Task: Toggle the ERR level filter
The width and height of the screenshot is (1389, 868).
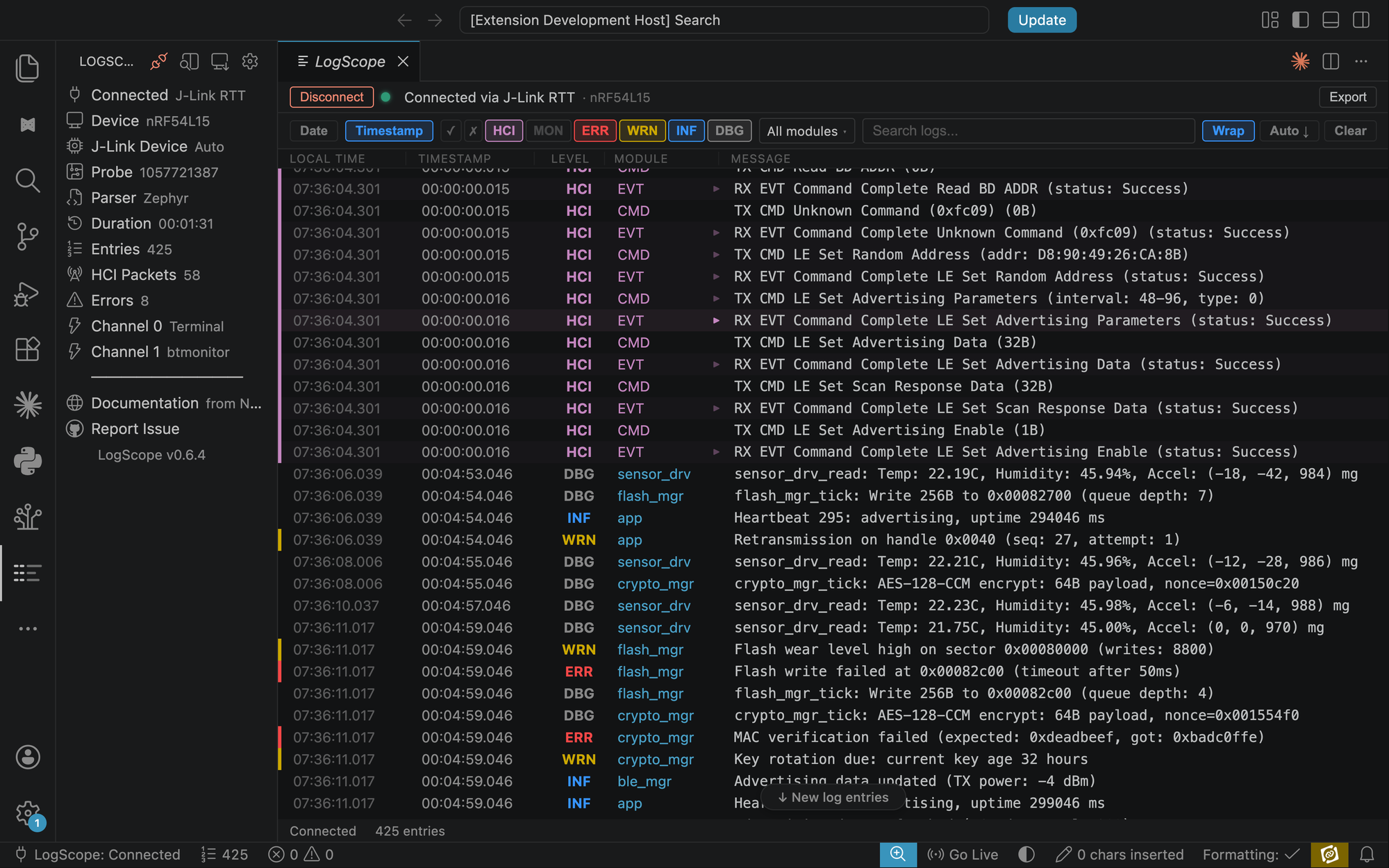Action: click(x=594, y=131)
